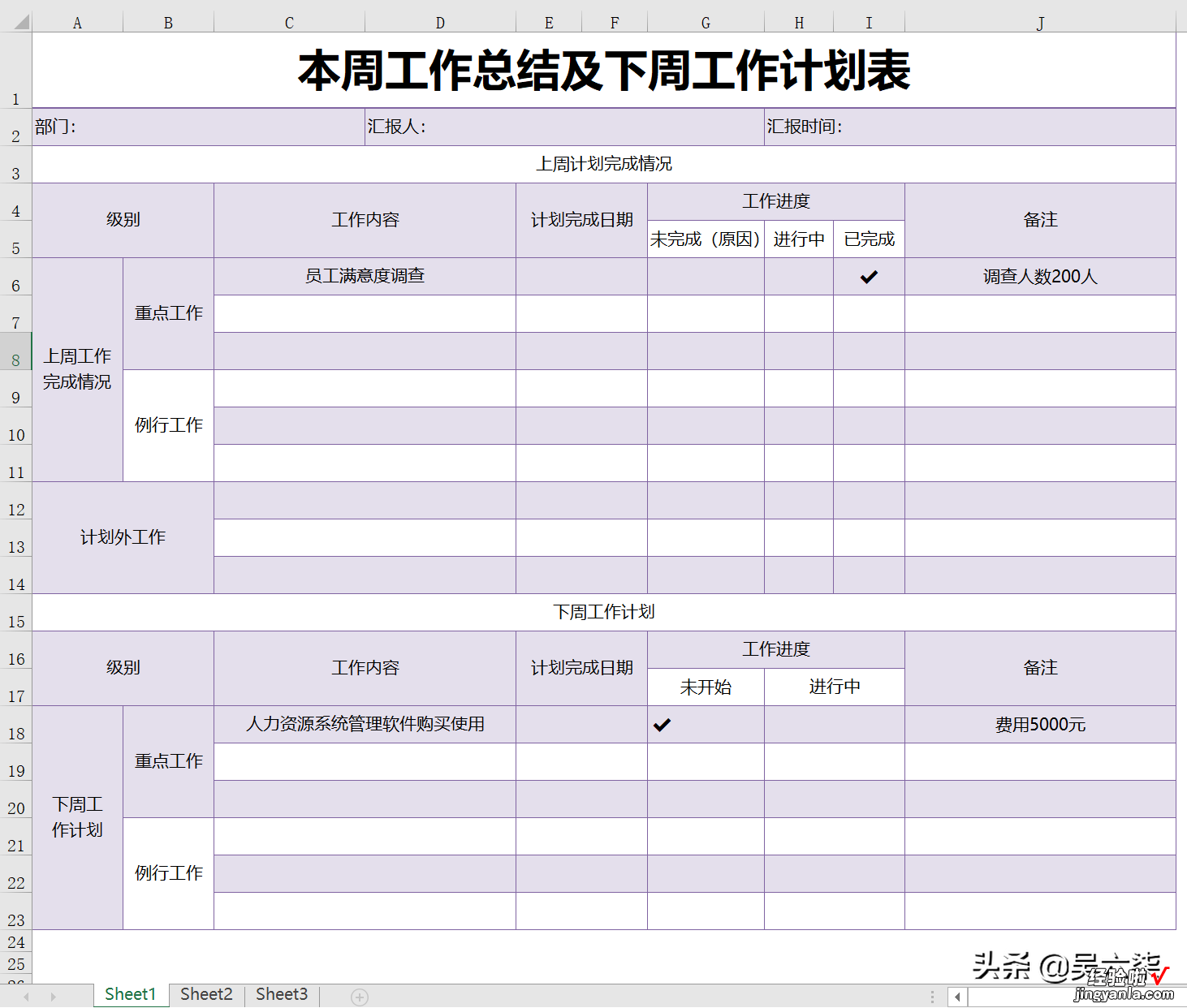The height and width of the screenshot is (1008, 1187).
Task: Switch to the Sheet2 tab
Action: click(x=206, y=994)
